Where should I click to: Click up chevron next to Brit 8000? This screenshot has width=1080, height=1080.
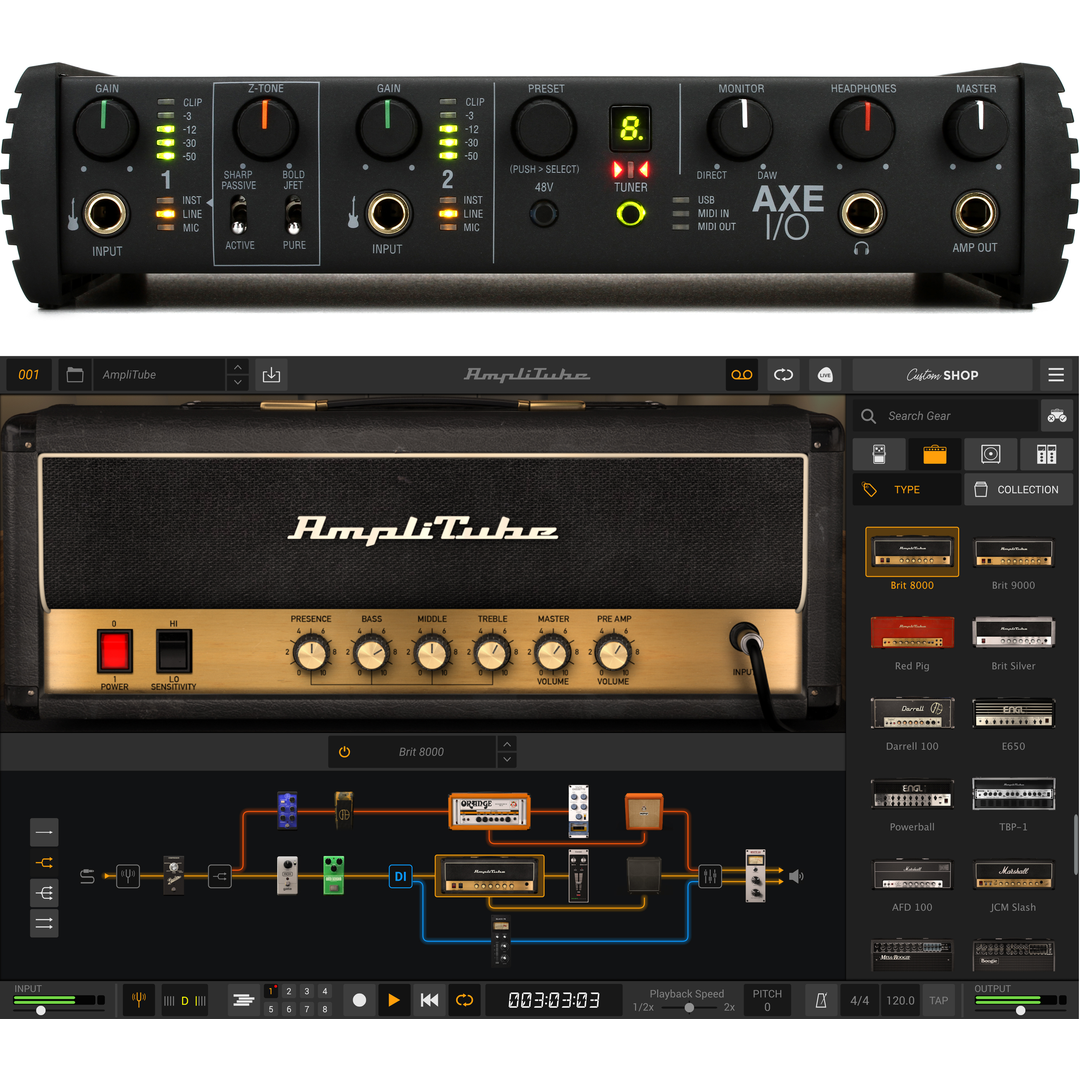[507, 744]
